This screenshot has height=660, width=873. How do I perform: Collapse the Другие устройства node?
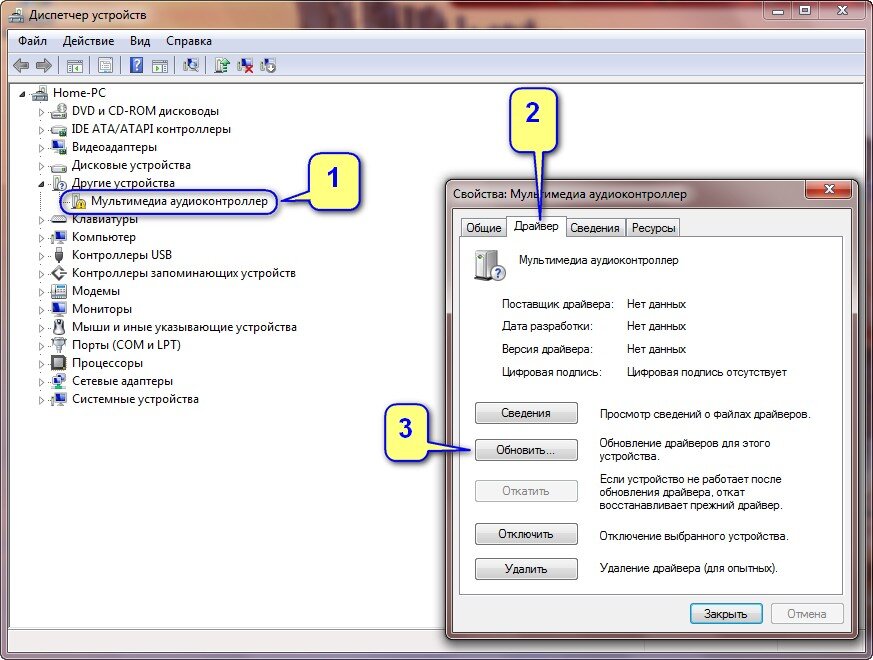41,184
